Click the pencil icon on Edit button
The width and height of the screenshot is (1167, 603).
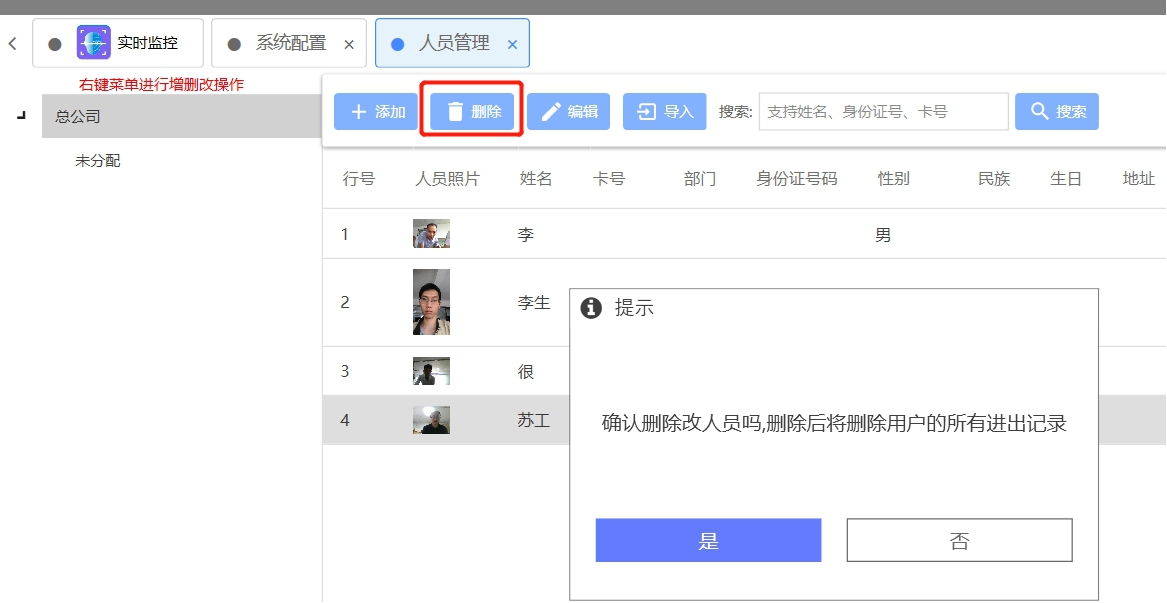(551, 112)
